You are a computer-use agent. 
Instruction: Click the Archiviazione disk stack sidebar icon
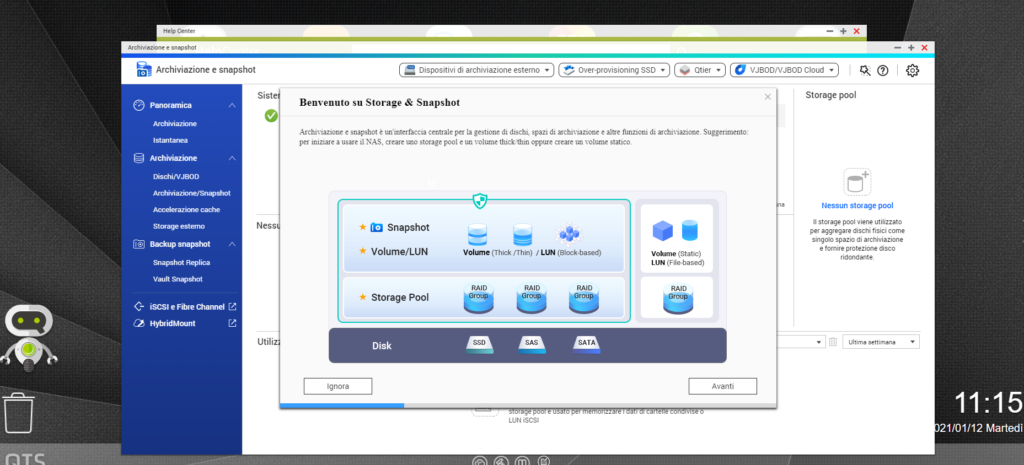pos(138,158)
